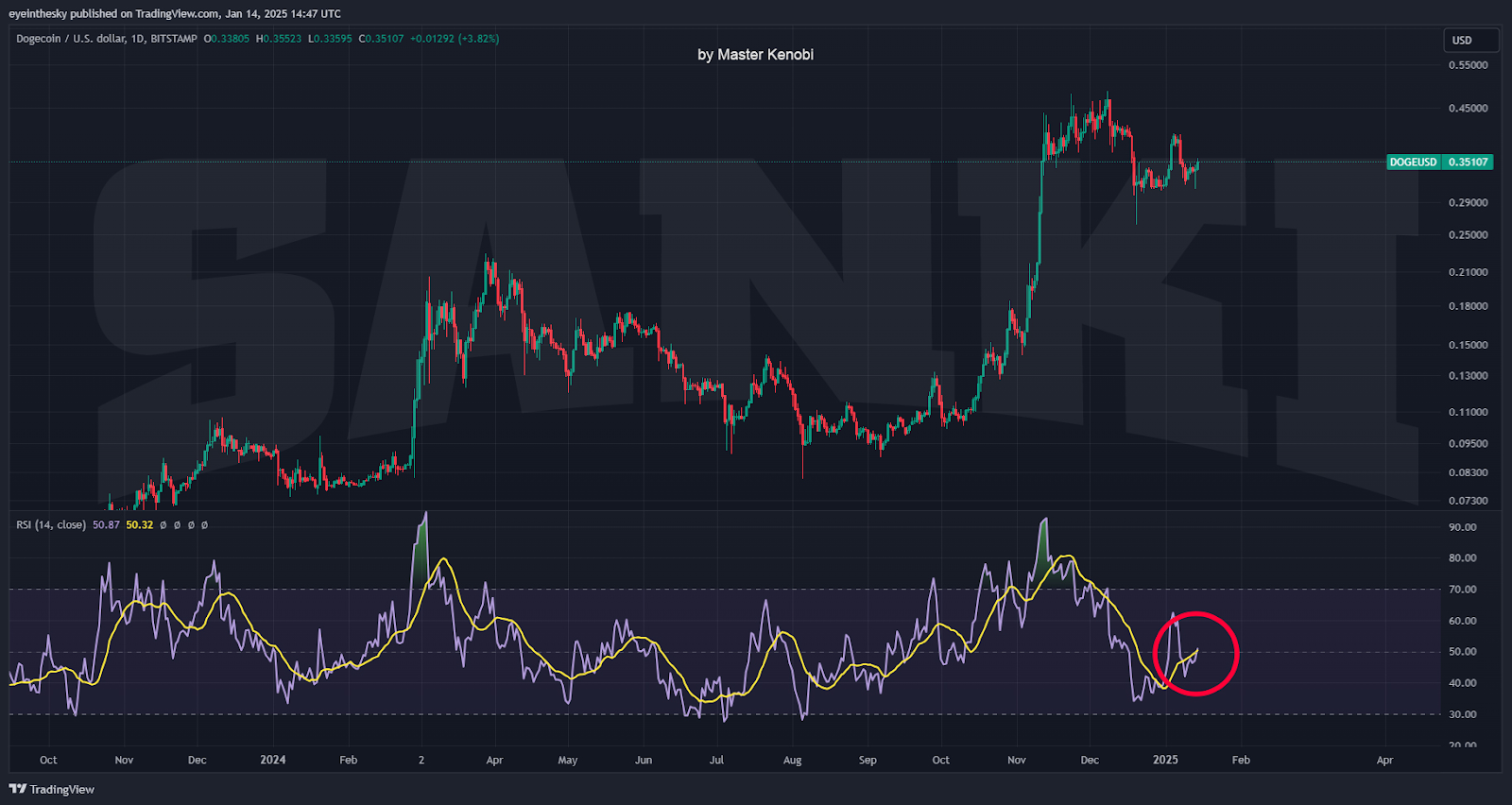Click the 50.00 RSI axis label
This screenshot has height=805, width=1512.
tap(1462, 651)
